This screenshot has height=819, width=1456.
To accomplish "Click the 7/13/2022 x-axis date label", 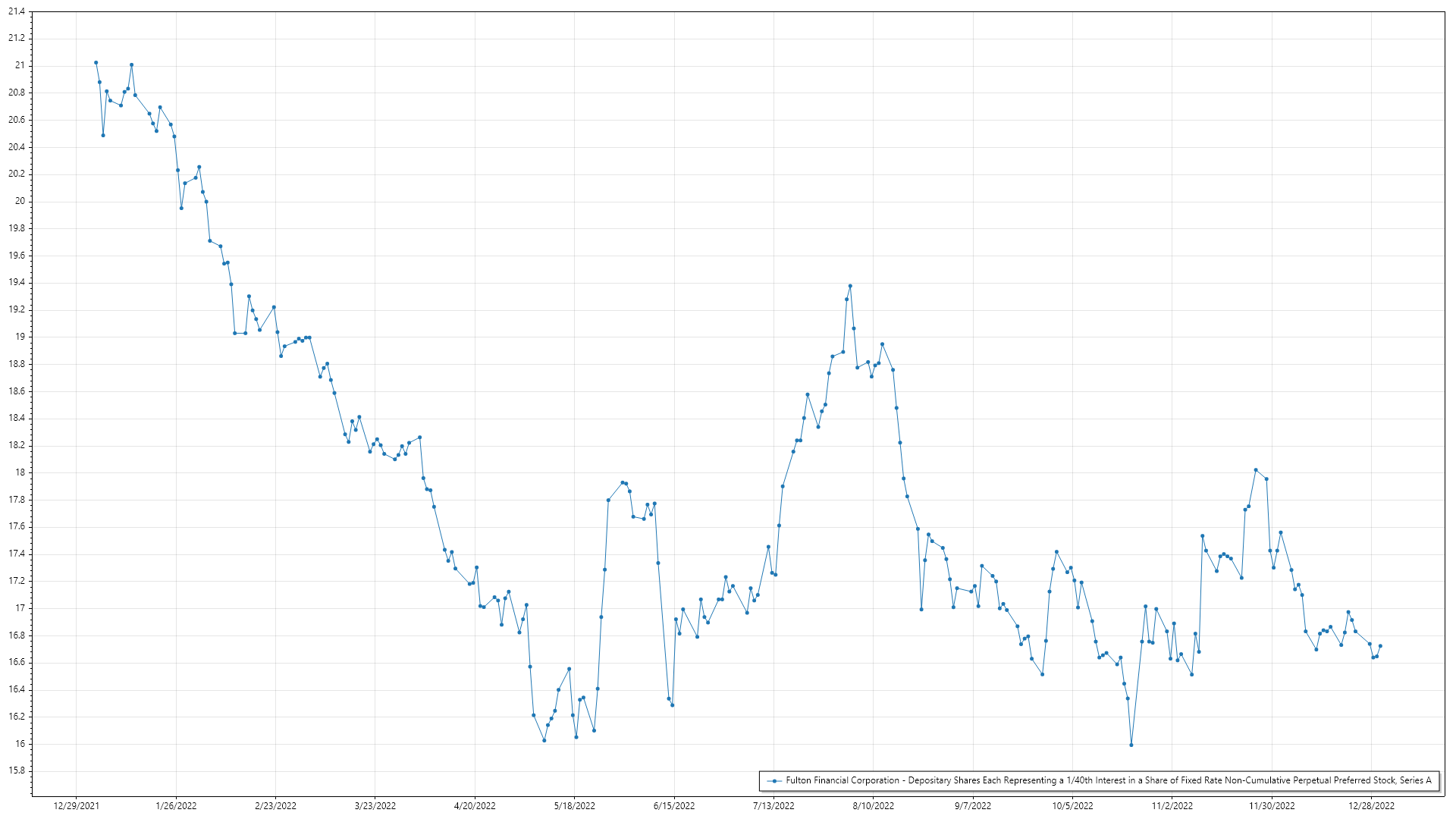I will [773, 805].
